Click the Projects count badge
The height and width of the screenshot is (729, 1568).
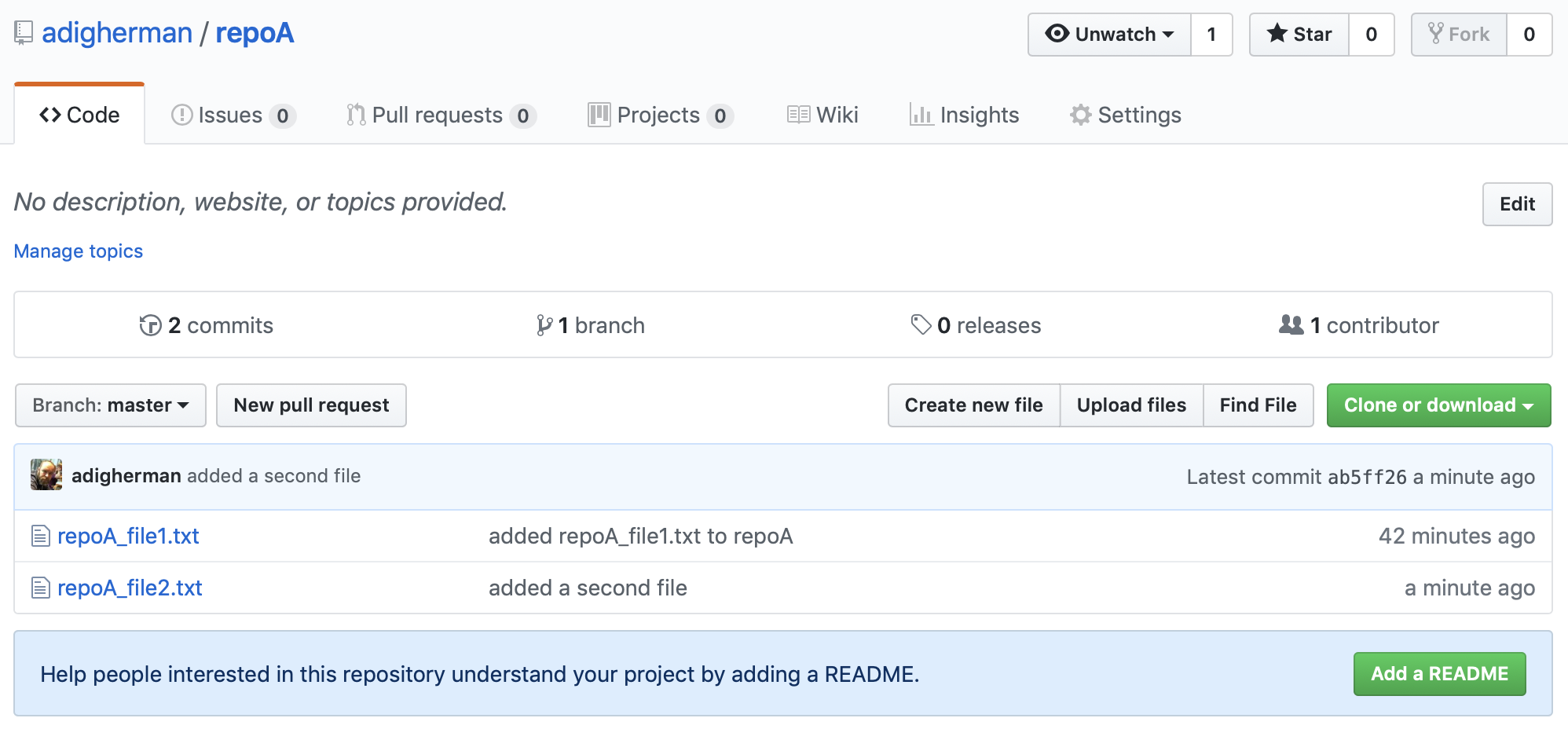(x=720, y=116)
